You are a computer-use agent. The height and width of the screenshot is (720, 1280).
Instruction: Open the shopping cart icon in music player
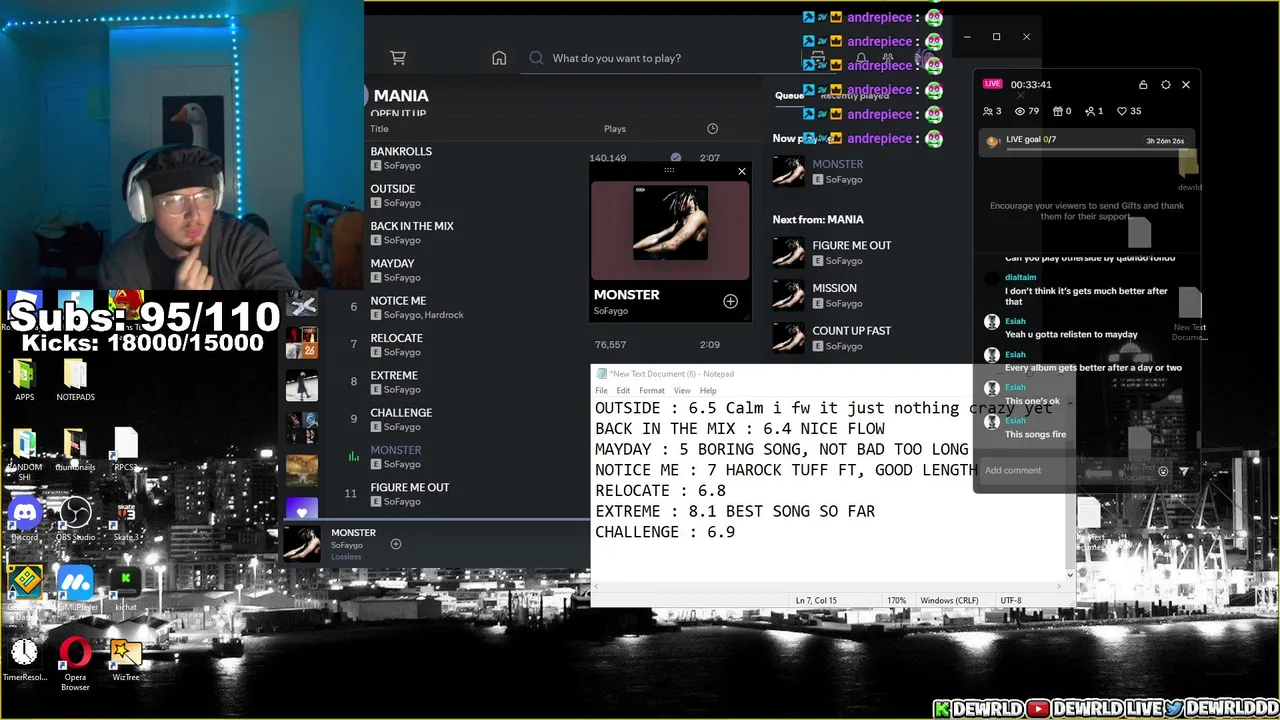(398, 58)
